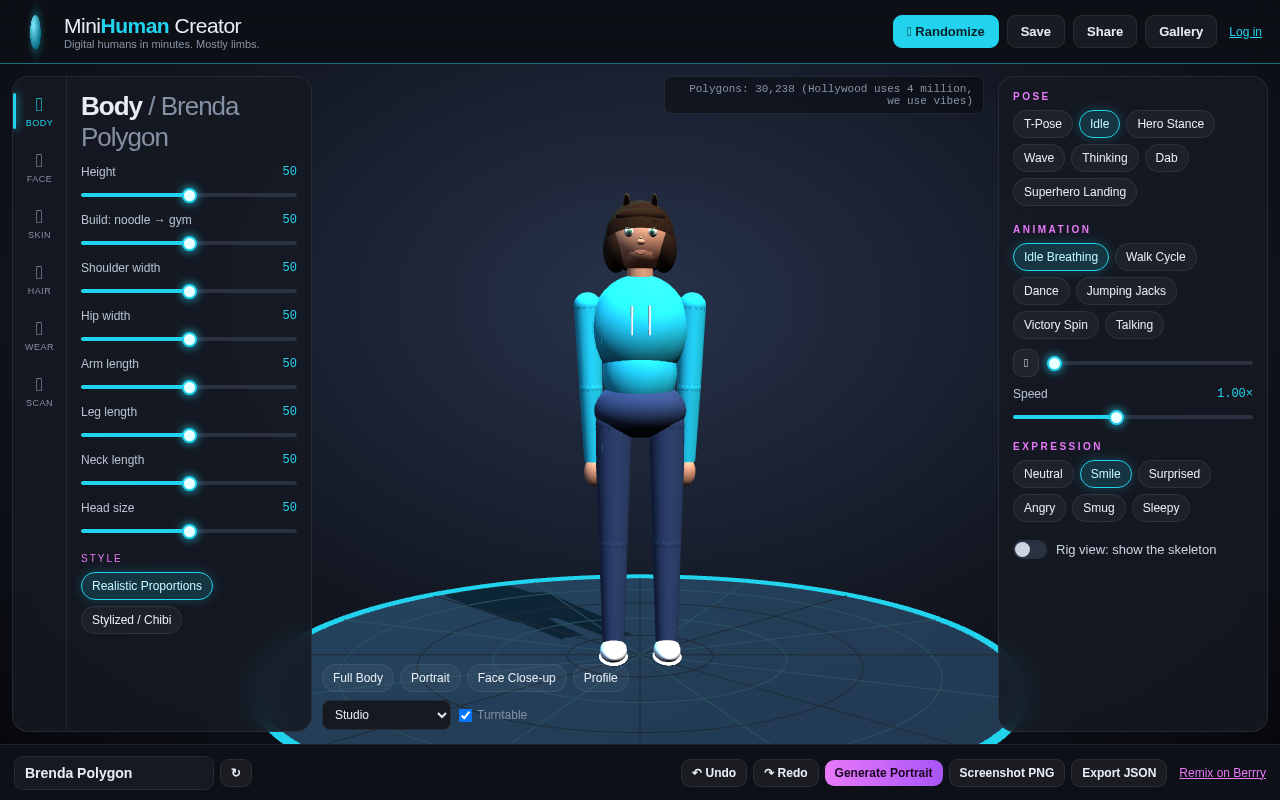The height and width of the screenshot is (800, 1280).
Task: Open the Scan sidebar tab
Action: pos(39,391)
